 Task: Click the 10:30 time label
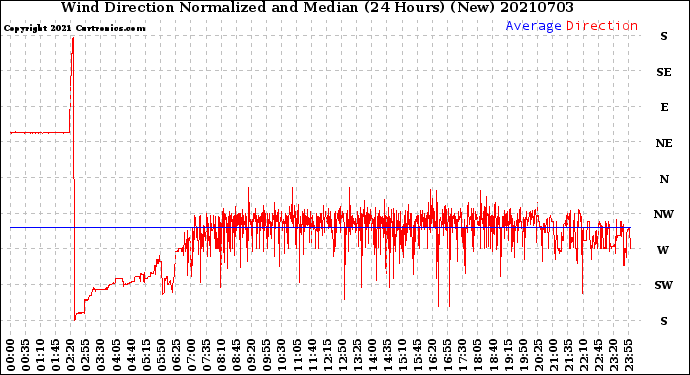click(x=282, y=356)
